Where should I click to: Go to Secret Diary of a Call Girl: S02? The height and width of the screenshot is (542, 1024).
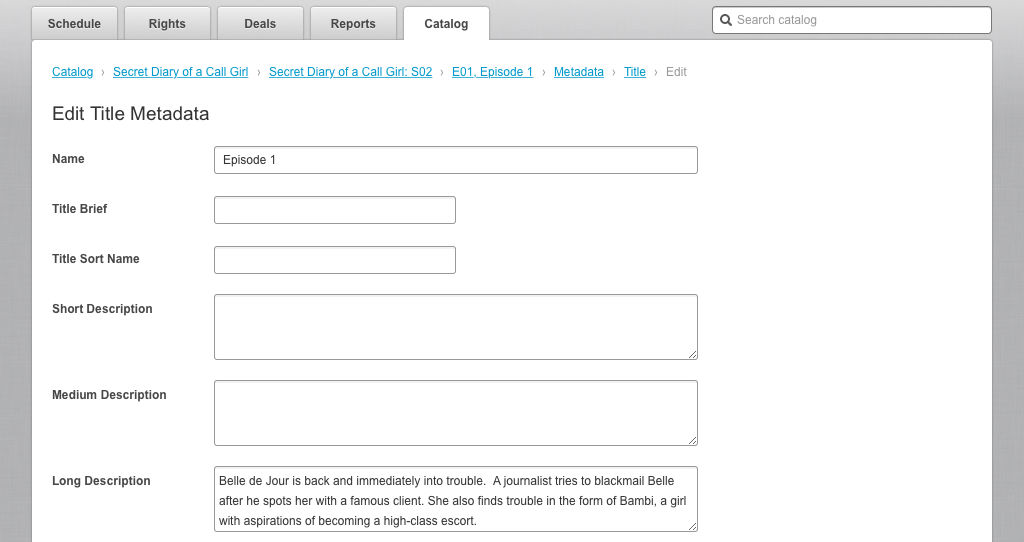[x=351, y=72]
